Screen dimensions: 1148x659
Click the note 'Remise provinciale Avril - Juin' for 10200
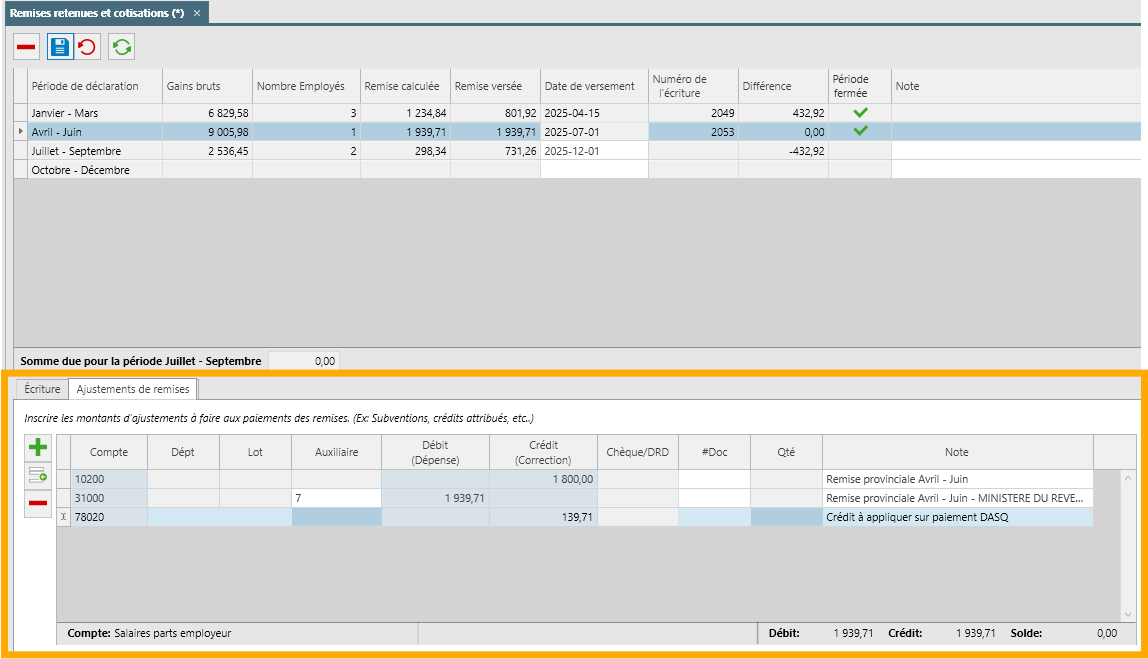(958, 479)
